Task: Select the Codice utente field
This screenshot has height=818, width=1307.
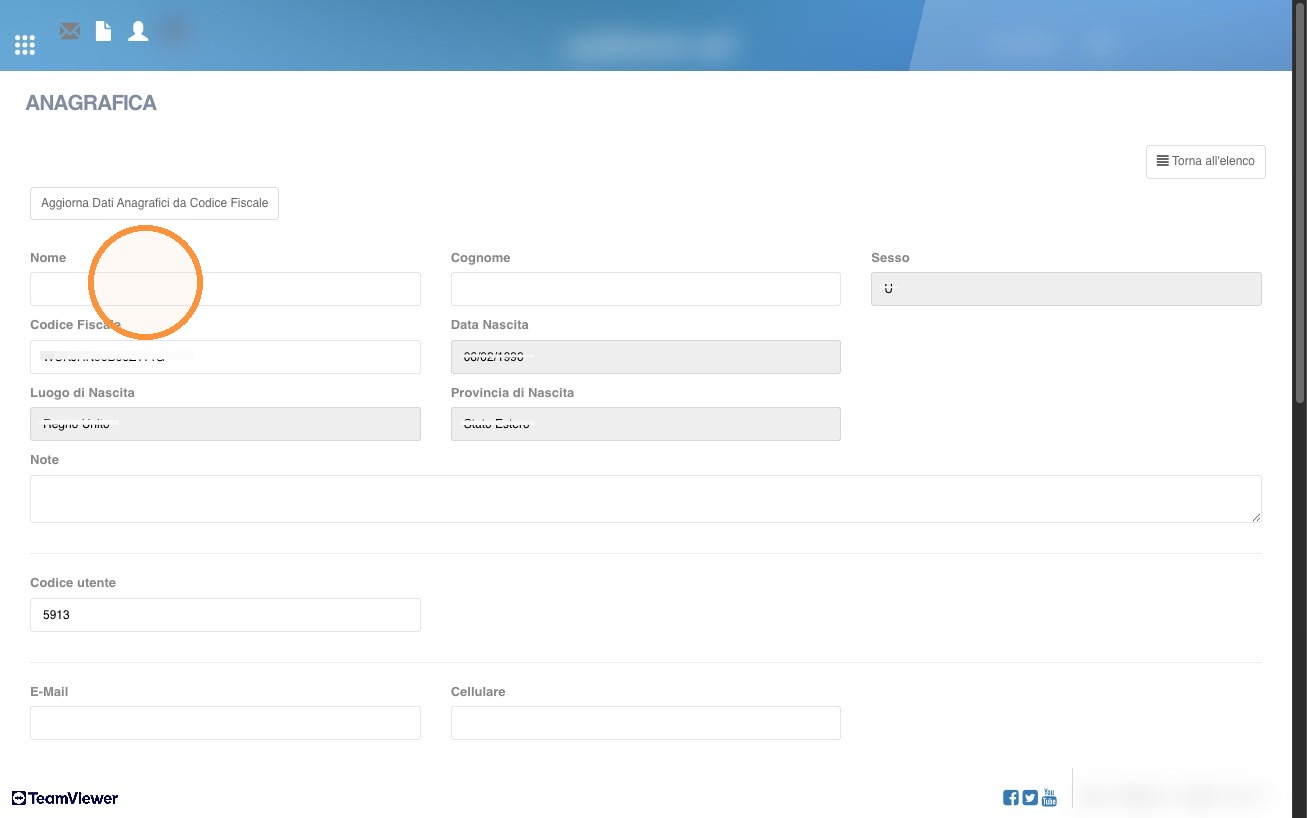Action: 225,615
